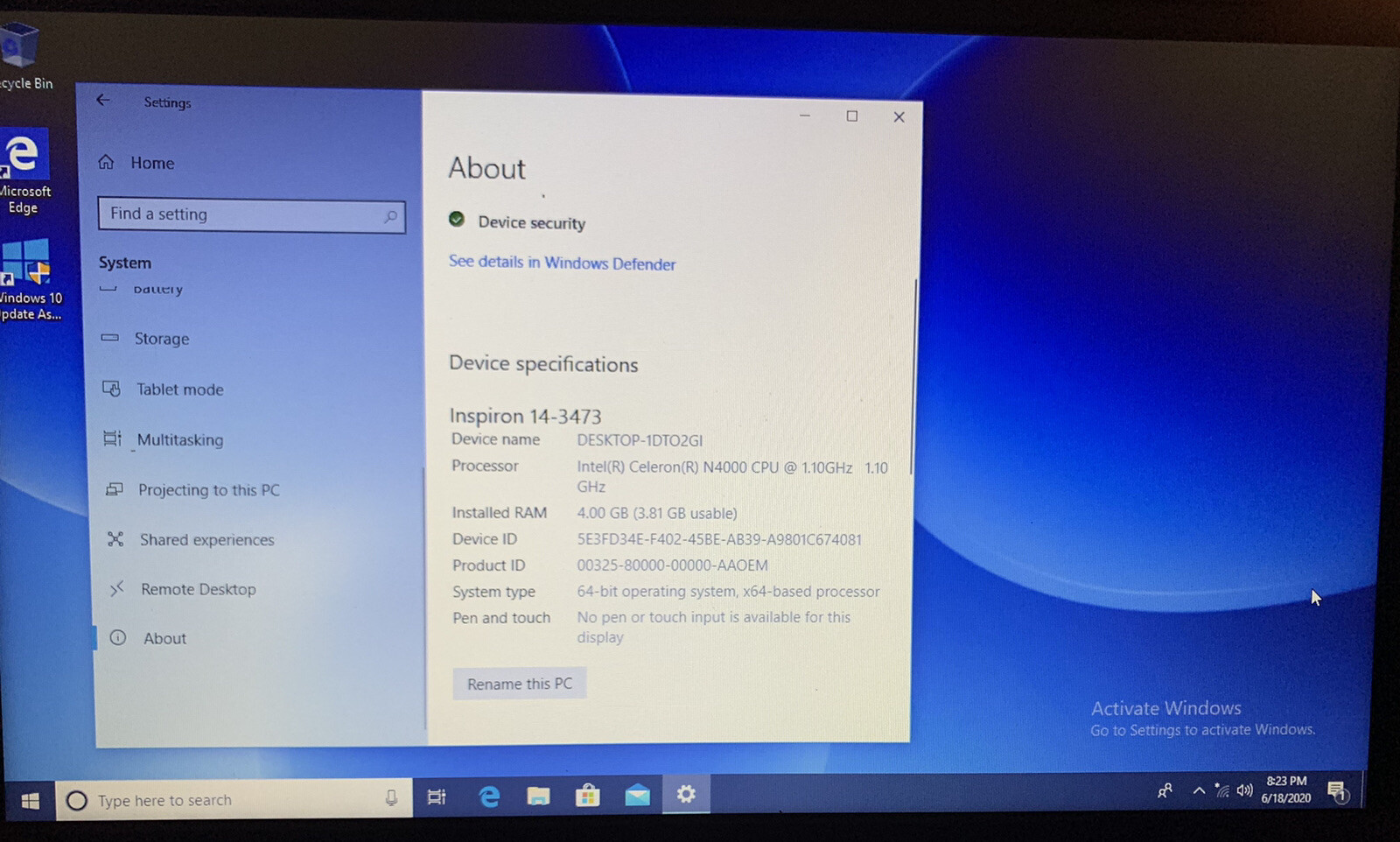Open the volume speaker tray icon
The height and width of the screenshot is (842, 1400).
pyautogui.click(x=1244, y=790)
